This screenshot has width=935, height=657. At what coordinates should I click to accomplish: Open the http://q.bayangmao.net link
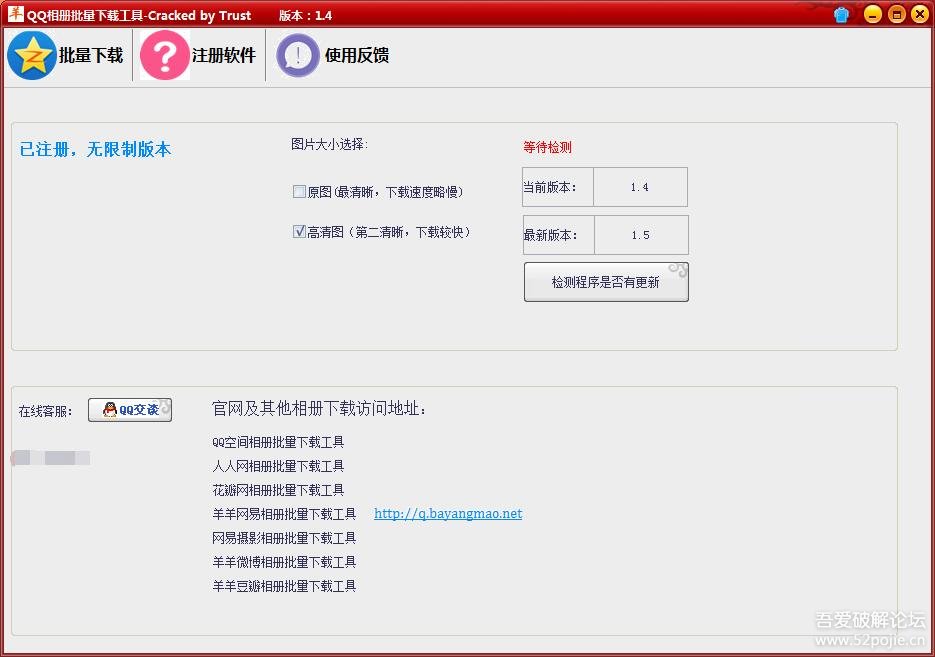click(448, 513)
